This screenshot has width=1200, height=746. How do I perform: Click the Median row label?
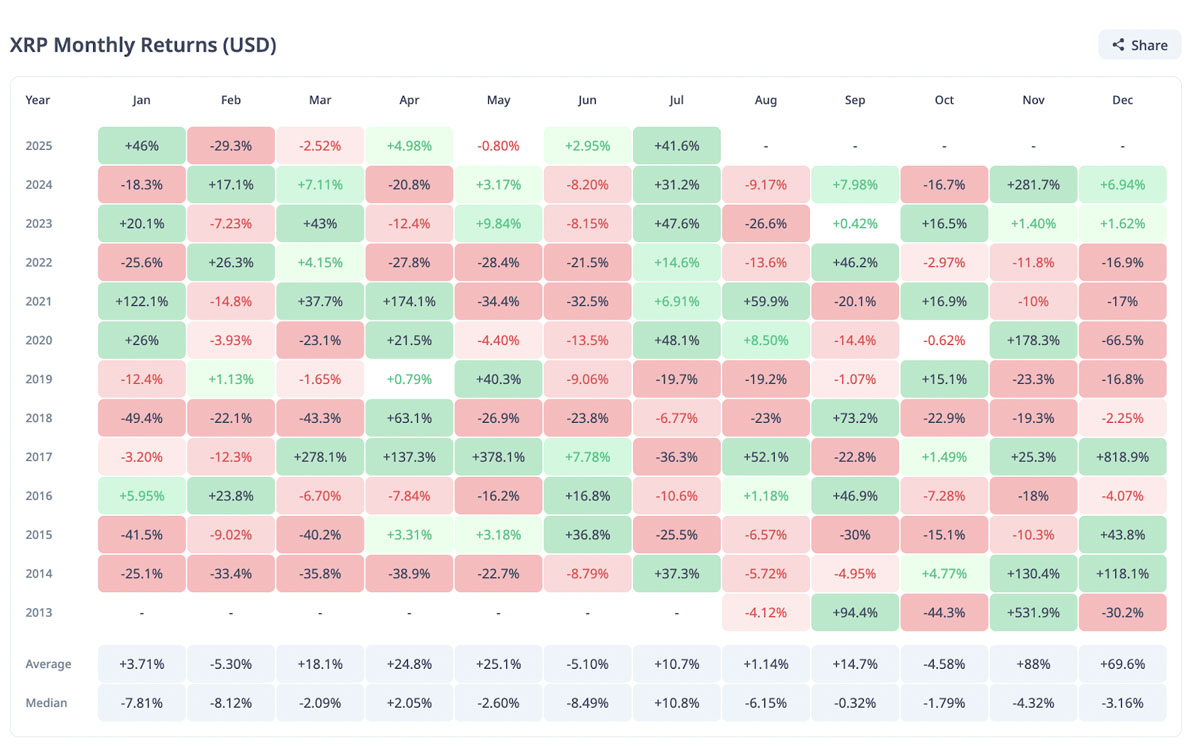pyautogui.click(x=47, y=703)
